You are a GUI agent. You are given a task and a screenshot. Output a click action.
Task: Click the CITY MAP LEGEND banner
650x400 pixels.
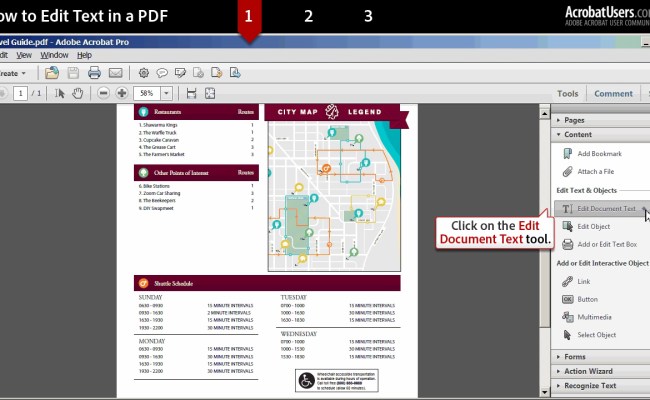pos(332,112)
